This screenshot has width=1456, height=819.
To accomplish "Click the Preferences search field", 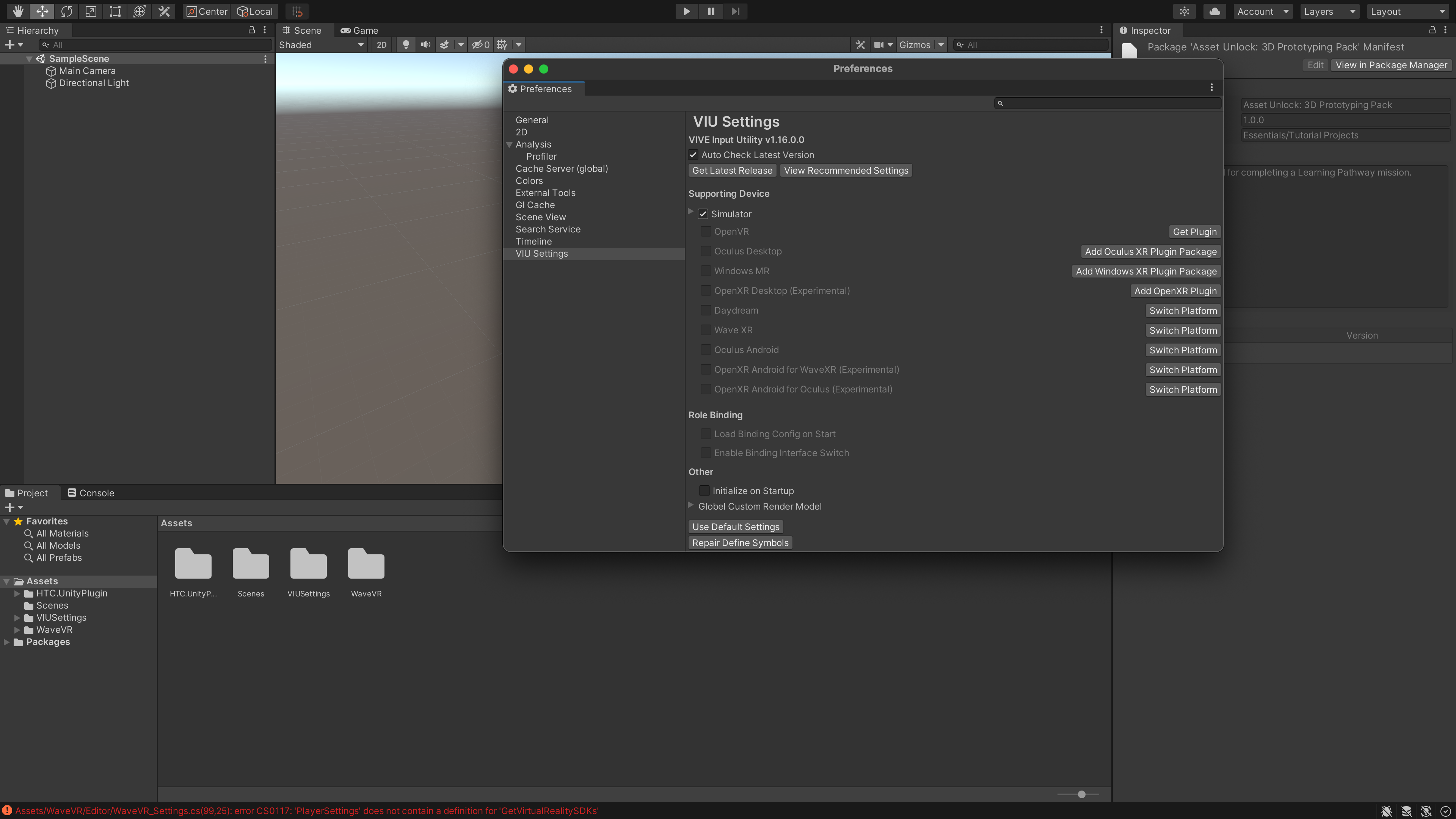I will point(1108,104).
